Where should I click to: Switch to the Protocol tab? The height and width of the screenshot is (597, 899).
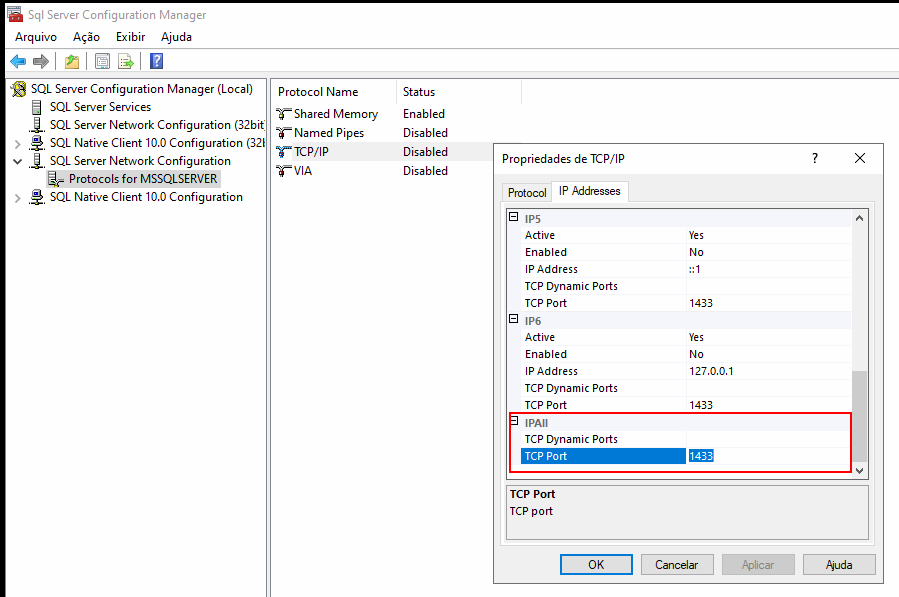pos(526,192)
